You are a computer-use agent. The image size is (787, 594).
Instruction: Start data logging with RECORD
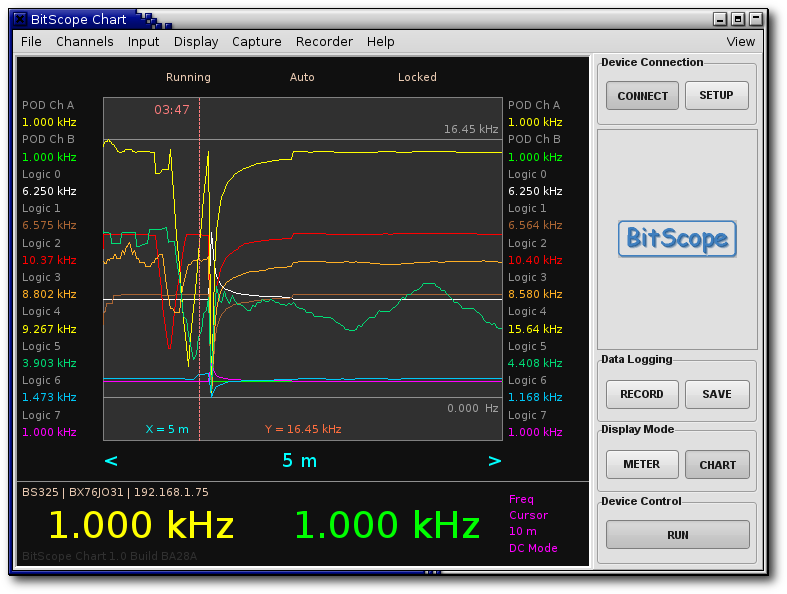[x=642, y=394]
